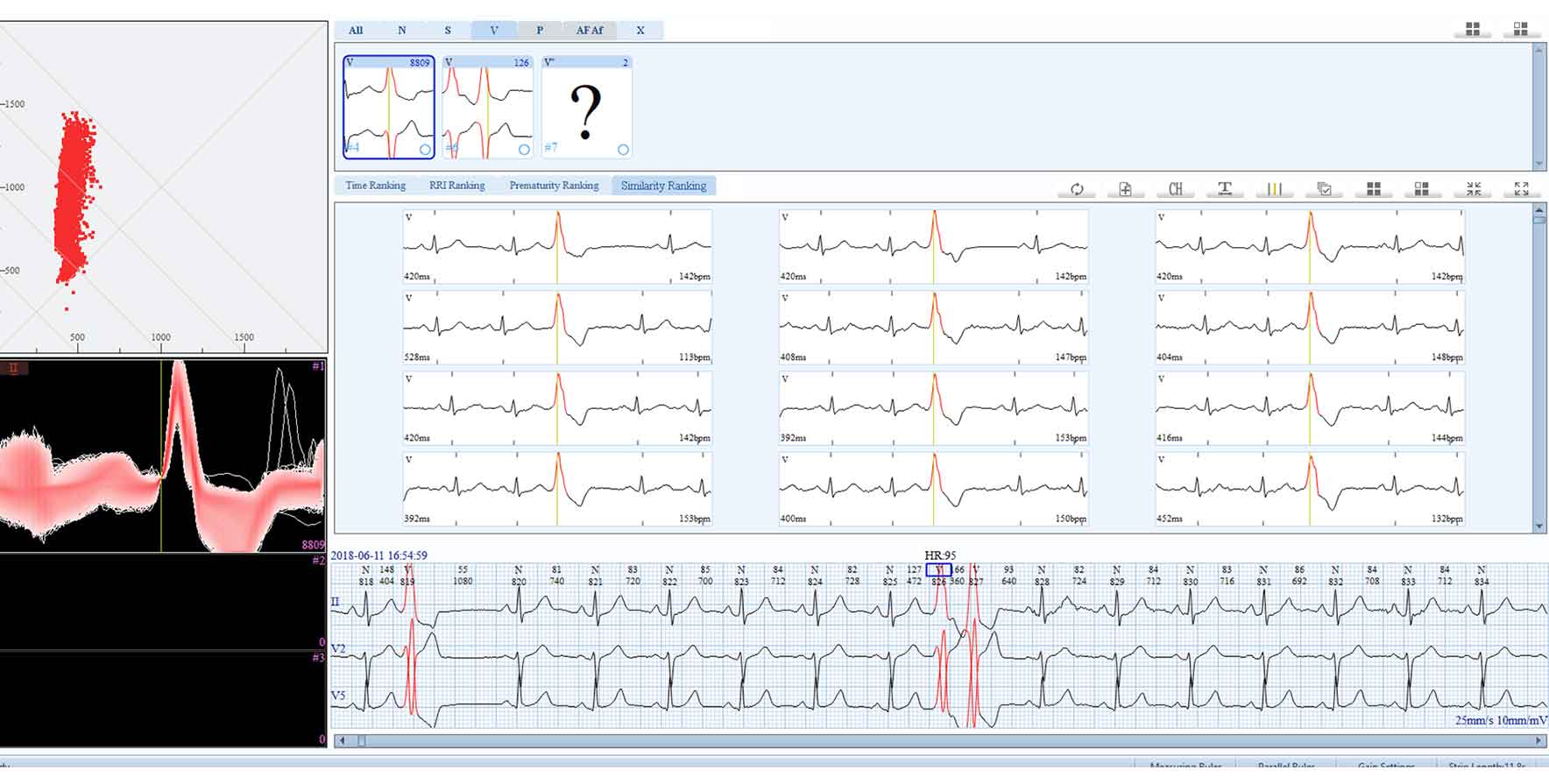The height and width of the screenshot is (784, 1549).
Task: Click the multi-select checkmark icon
Action: point(1324,189)
